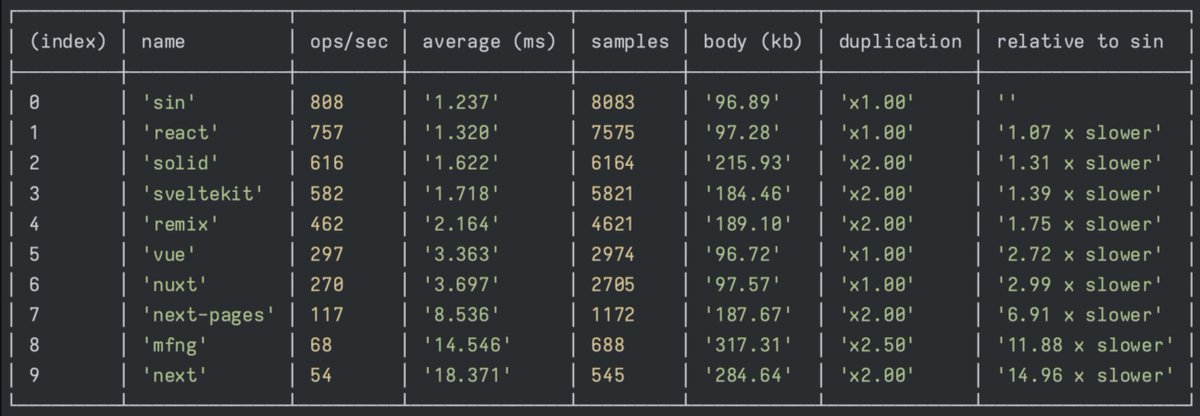Click '14.96 x slower' cell
Viewport: 1200px width, 416px height.
(1084, 375)
